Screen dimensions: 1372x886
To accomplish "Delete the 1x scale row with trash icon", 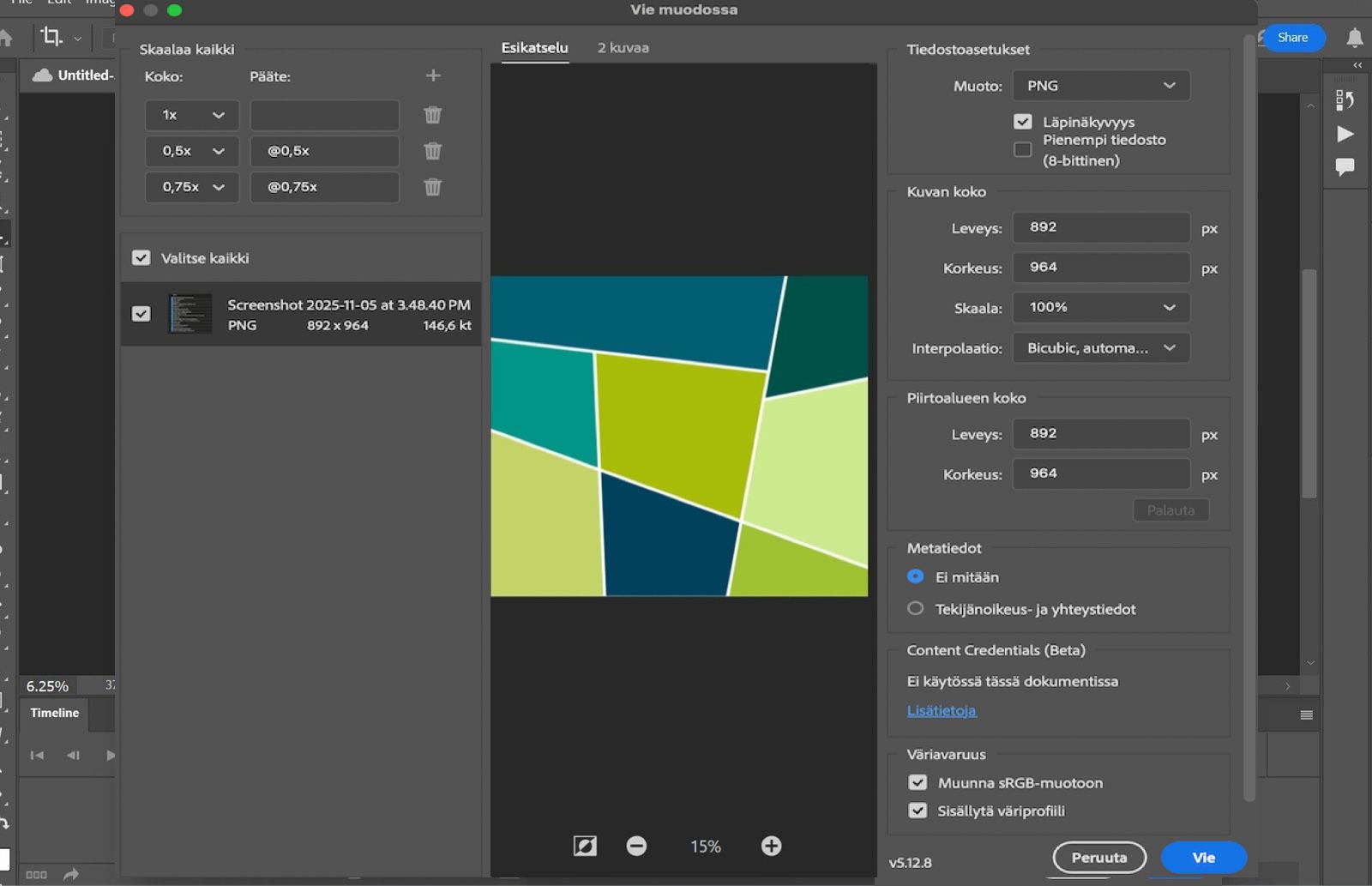I will tap(433, 115).
